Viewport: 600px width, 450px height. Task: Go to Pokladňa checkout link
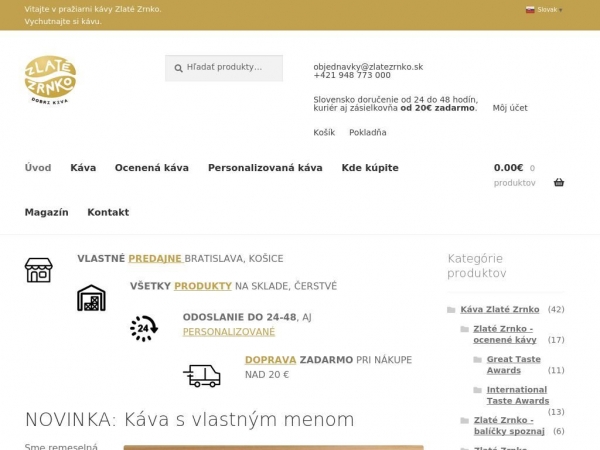[x=368, y=132]
